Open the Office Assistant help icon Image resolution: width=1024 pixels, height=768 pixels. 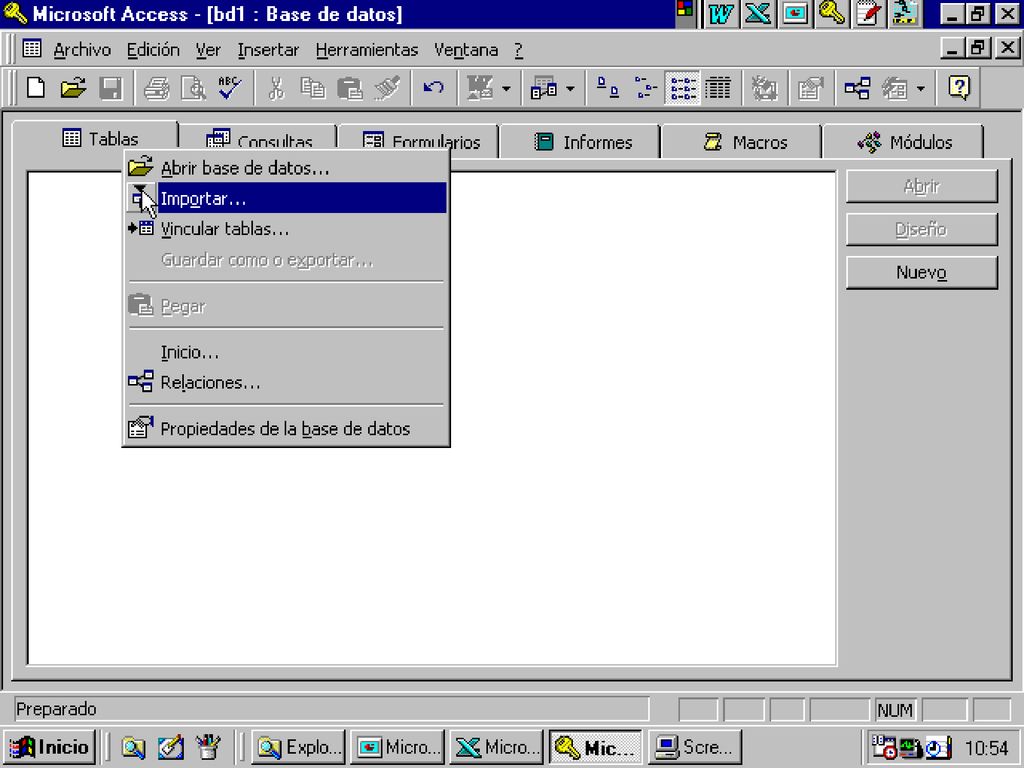959,88
